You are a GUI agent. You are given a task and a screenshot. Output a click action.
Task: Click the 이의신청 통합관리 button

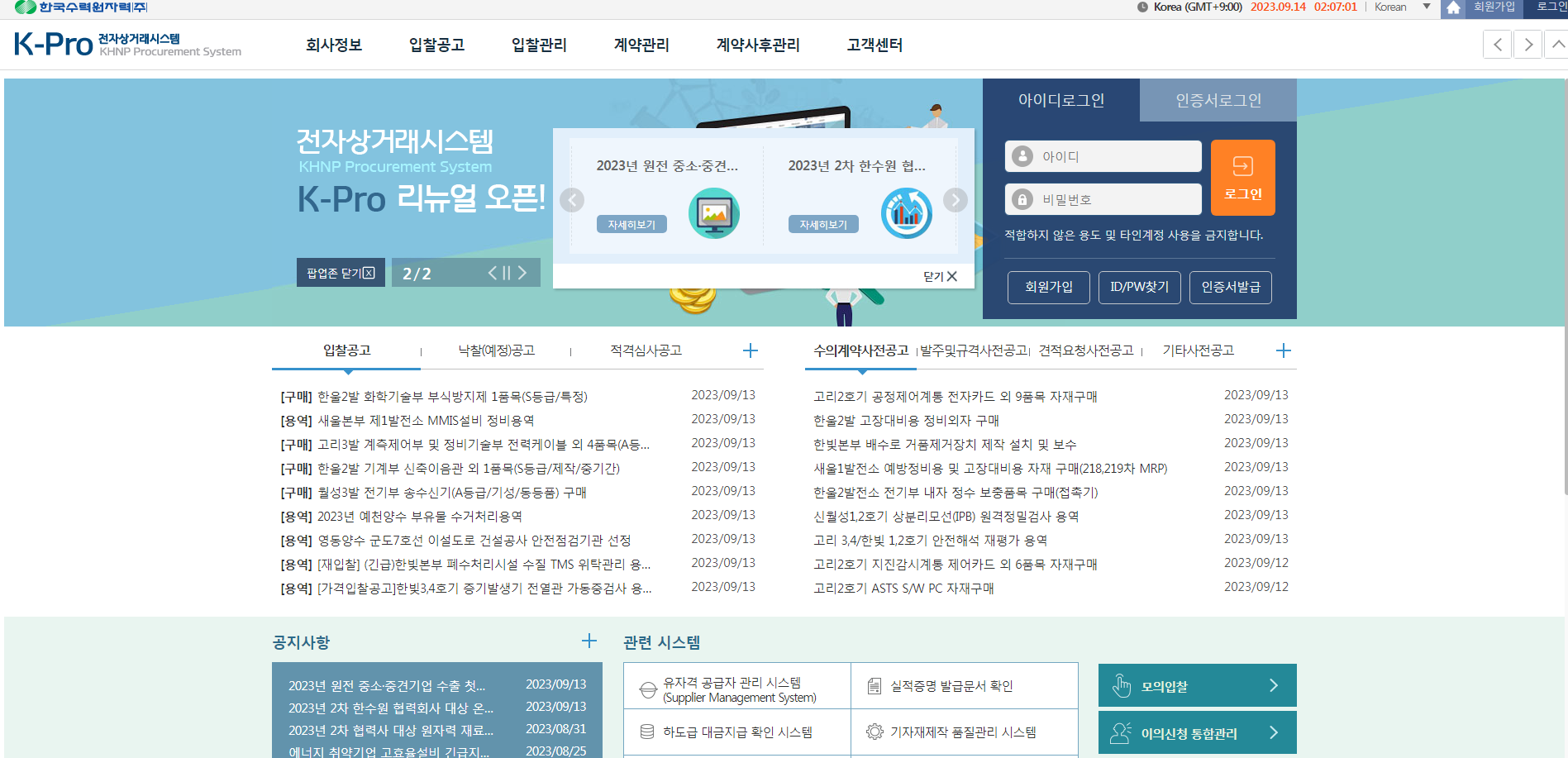tap(1197, 732)
